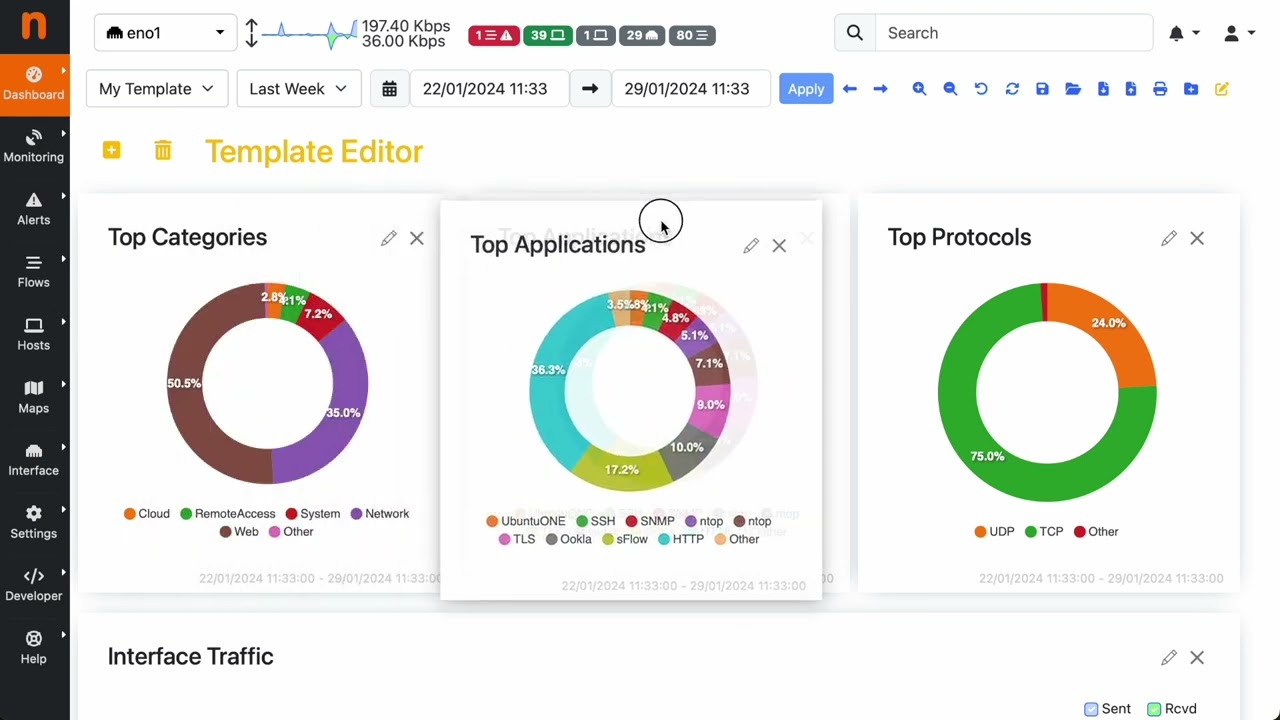Open the Dashboard sidebar section
This screenshot has height=720, width=1280.
[x=34, y=84]
